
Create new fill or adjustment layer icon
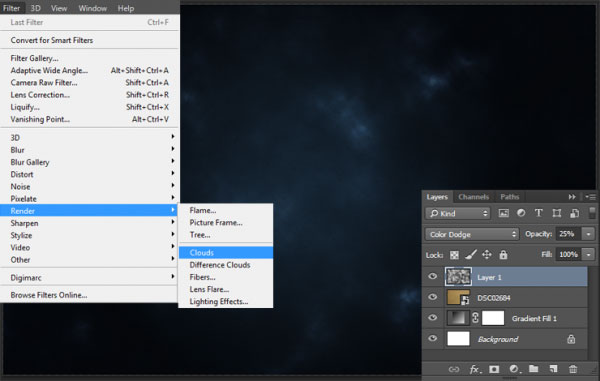point(514,369)
